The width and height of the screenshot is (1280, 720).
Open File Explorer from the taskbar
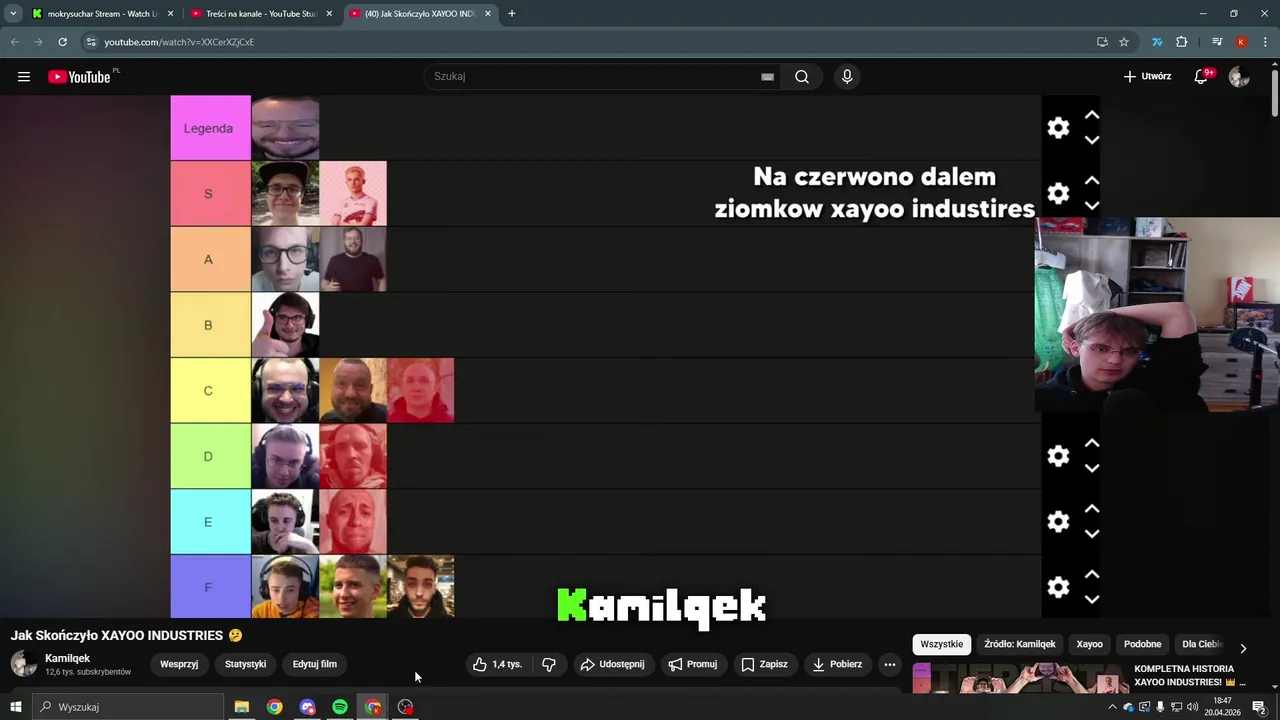coord(242,707)
